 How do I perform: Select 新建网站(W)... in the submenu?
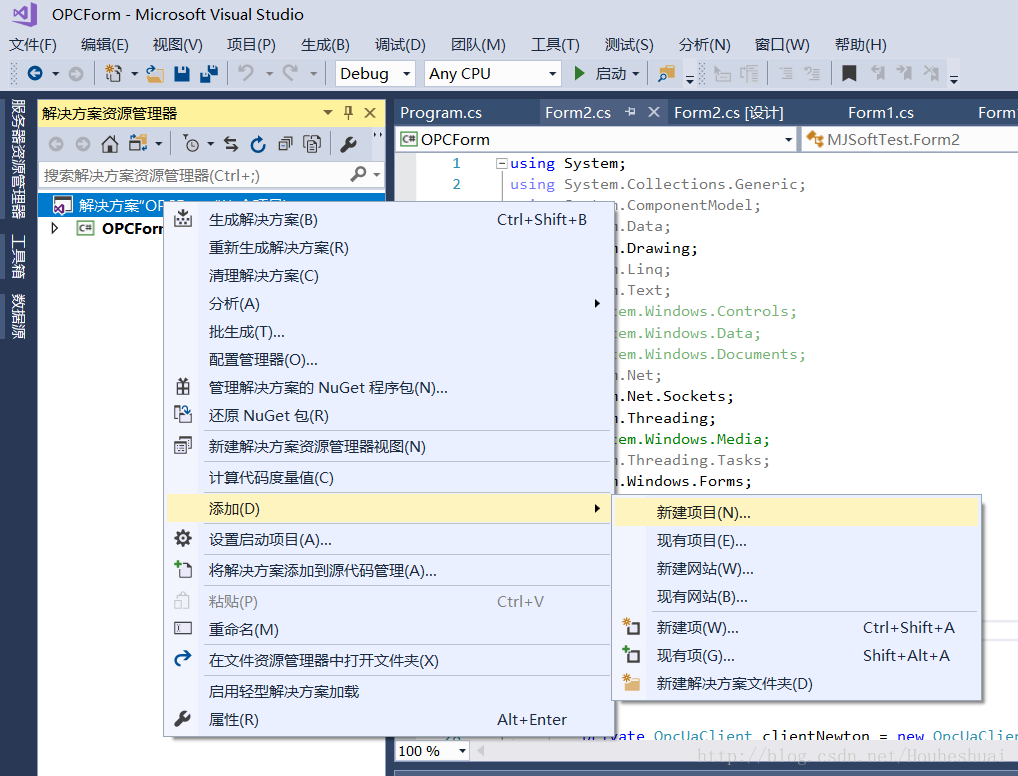[796, 568]
